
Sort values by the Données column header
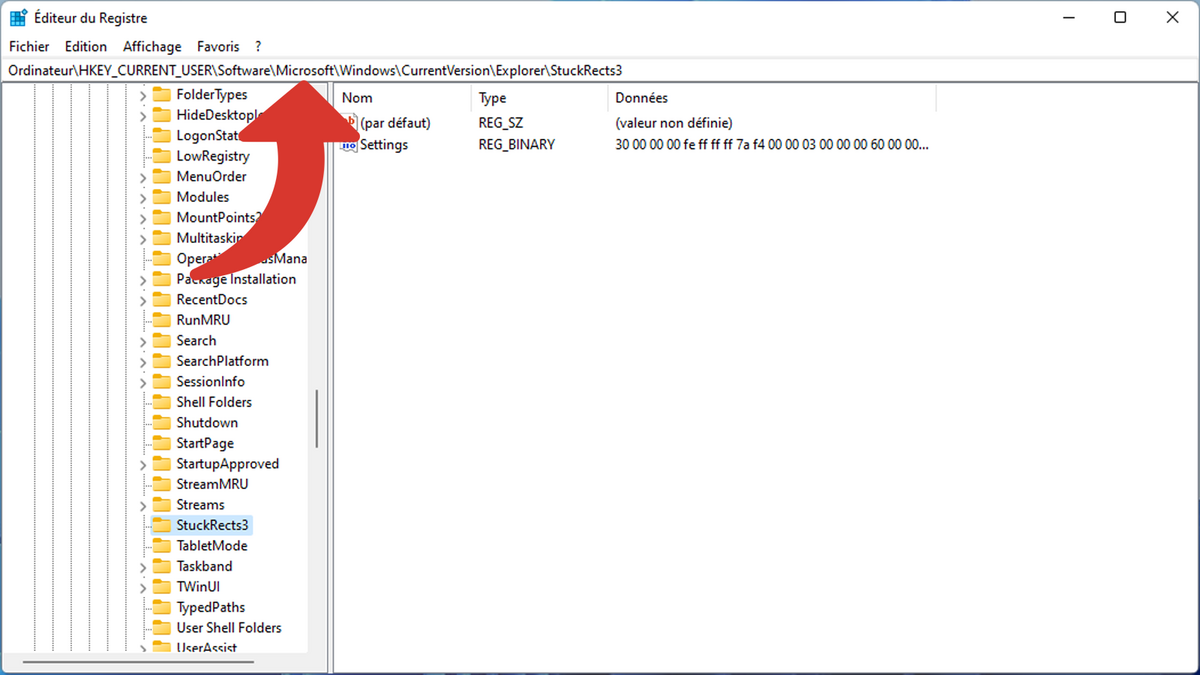click(x=771, y=98)
